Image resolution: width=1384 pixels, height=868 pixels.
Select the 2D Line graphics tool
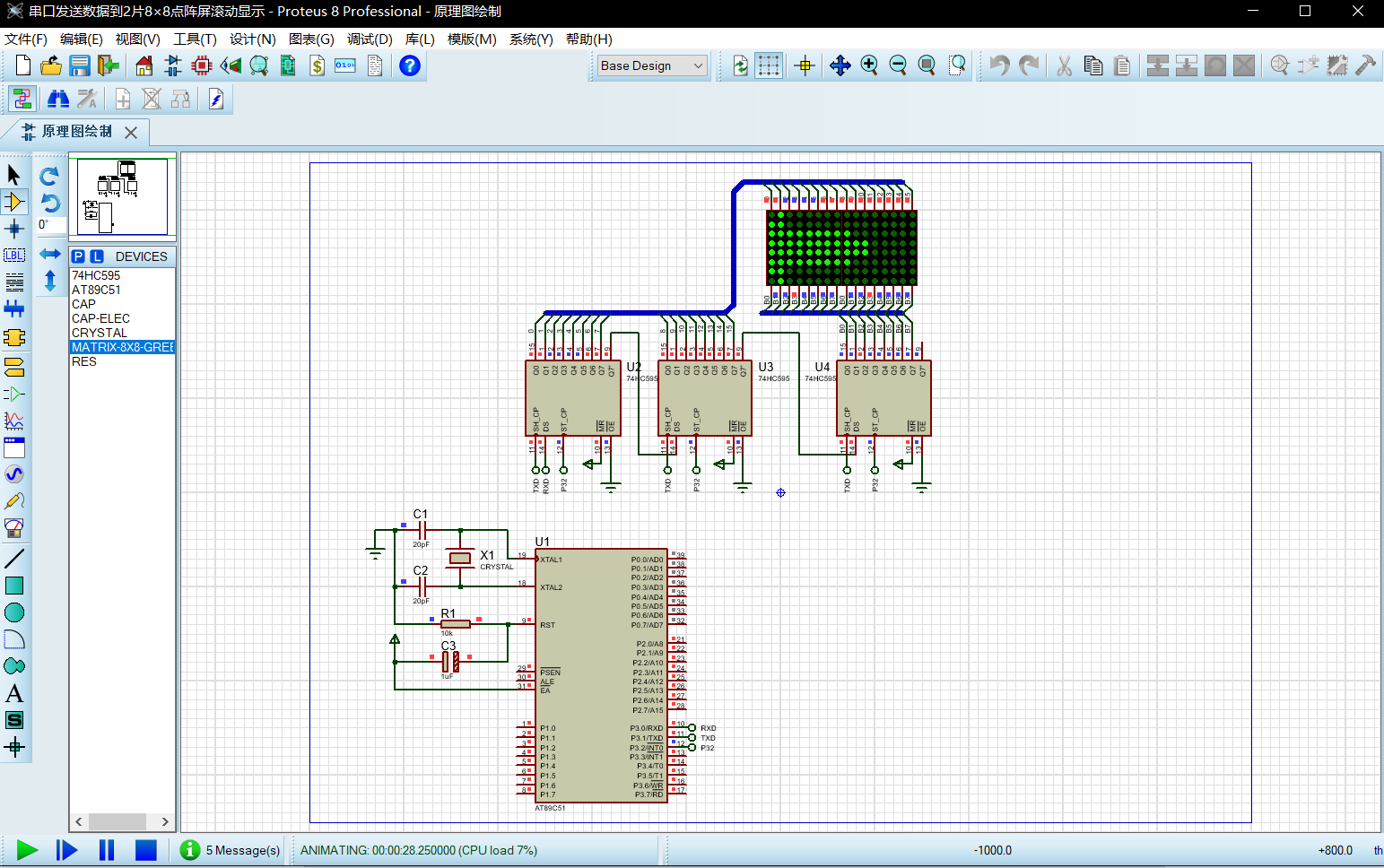click(14, 559)
